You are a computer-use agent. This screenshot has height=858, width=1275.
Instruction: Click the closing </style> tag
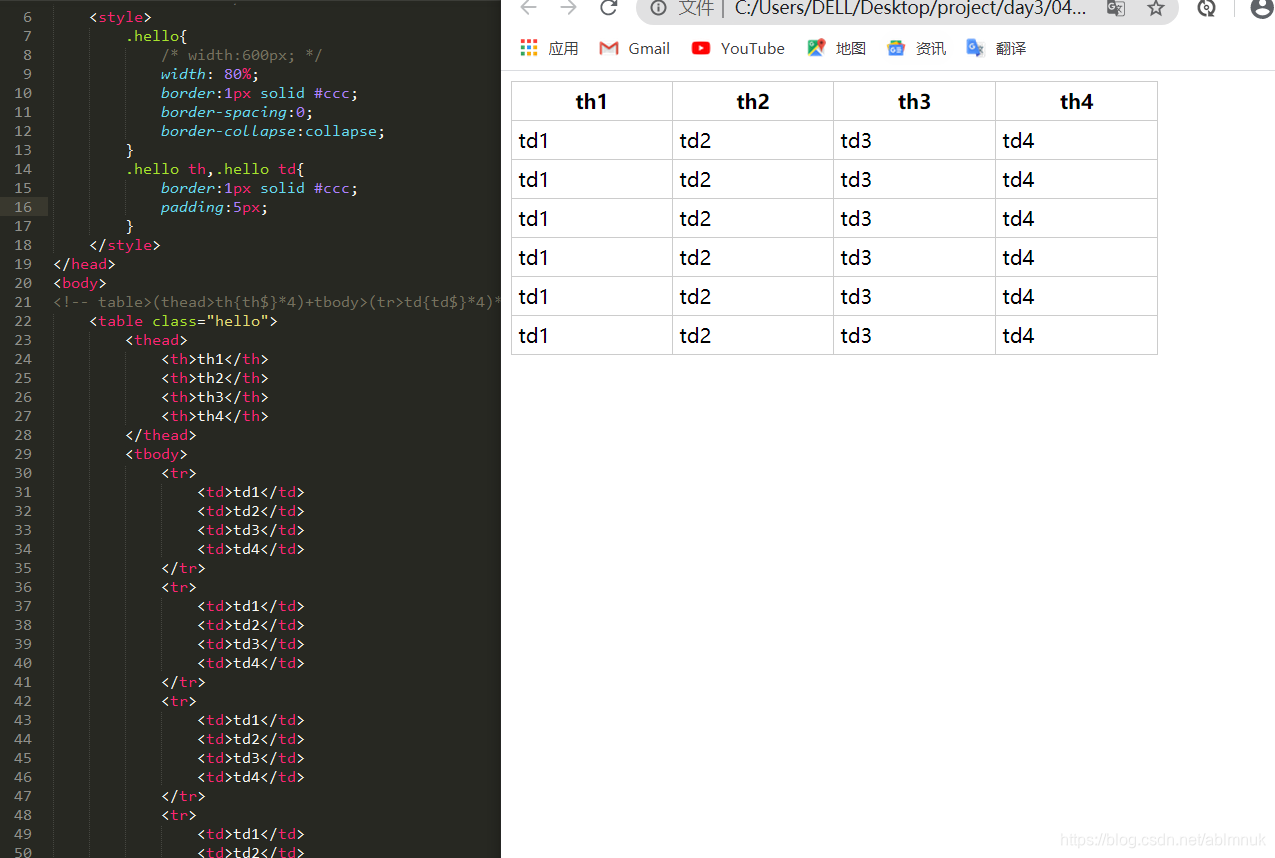125,245
